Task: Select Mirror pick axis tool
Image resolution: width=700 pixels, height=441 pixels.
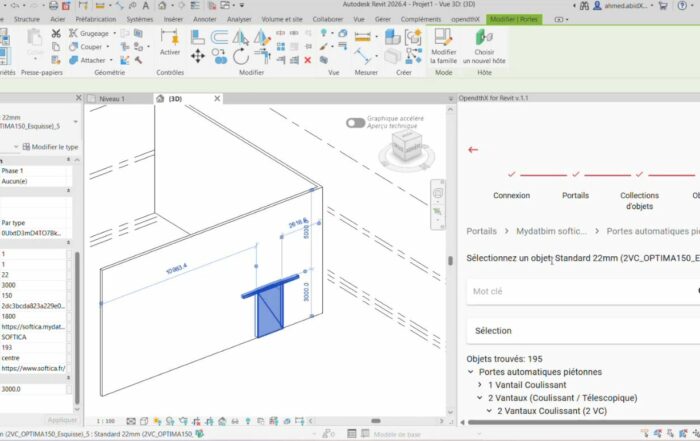Action: [x=241, y=37]
